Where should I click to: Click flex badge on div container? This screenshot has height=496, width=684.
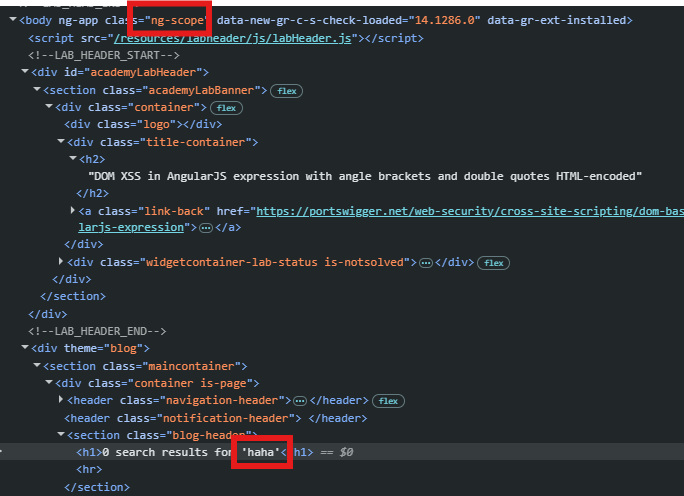(226, 108)
